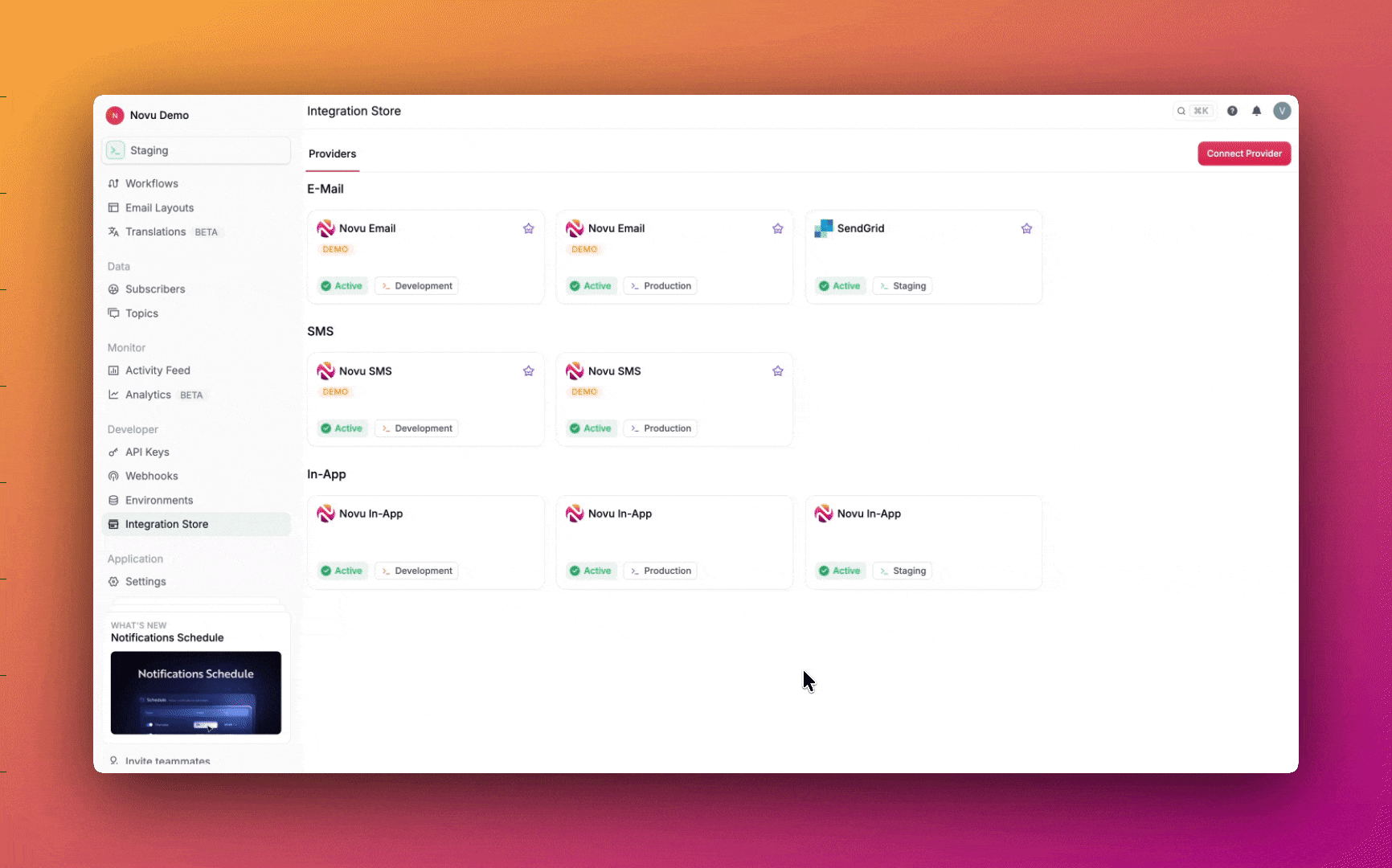Open API Keys under Developer
This screenshot has height=868, width=1392.
pos(147,452)
